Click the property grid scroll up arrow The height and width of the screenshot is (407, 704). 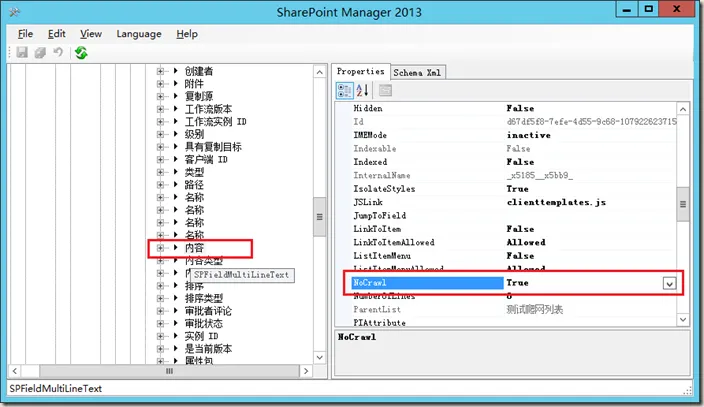(x=683, y=109)
